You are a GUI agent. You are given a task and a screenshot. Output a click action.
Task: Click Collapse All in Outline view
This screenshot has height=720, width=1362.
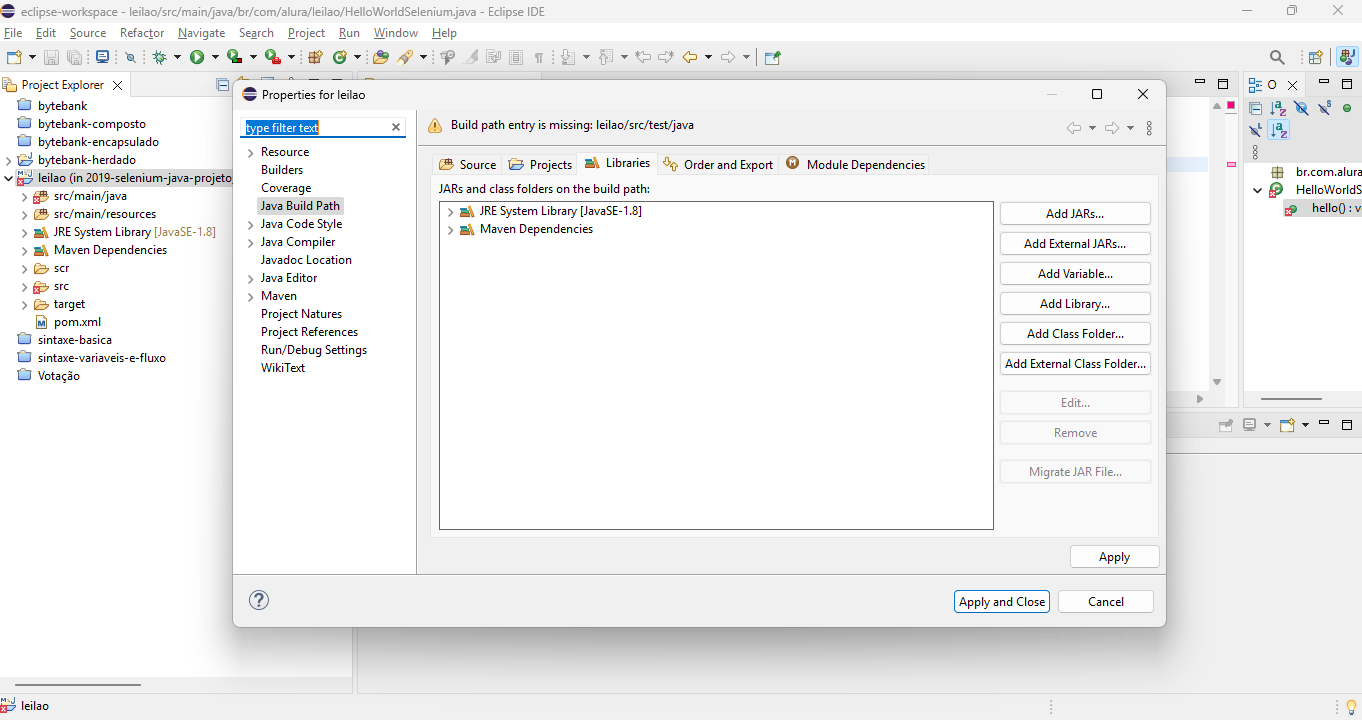pos(1256,108)
